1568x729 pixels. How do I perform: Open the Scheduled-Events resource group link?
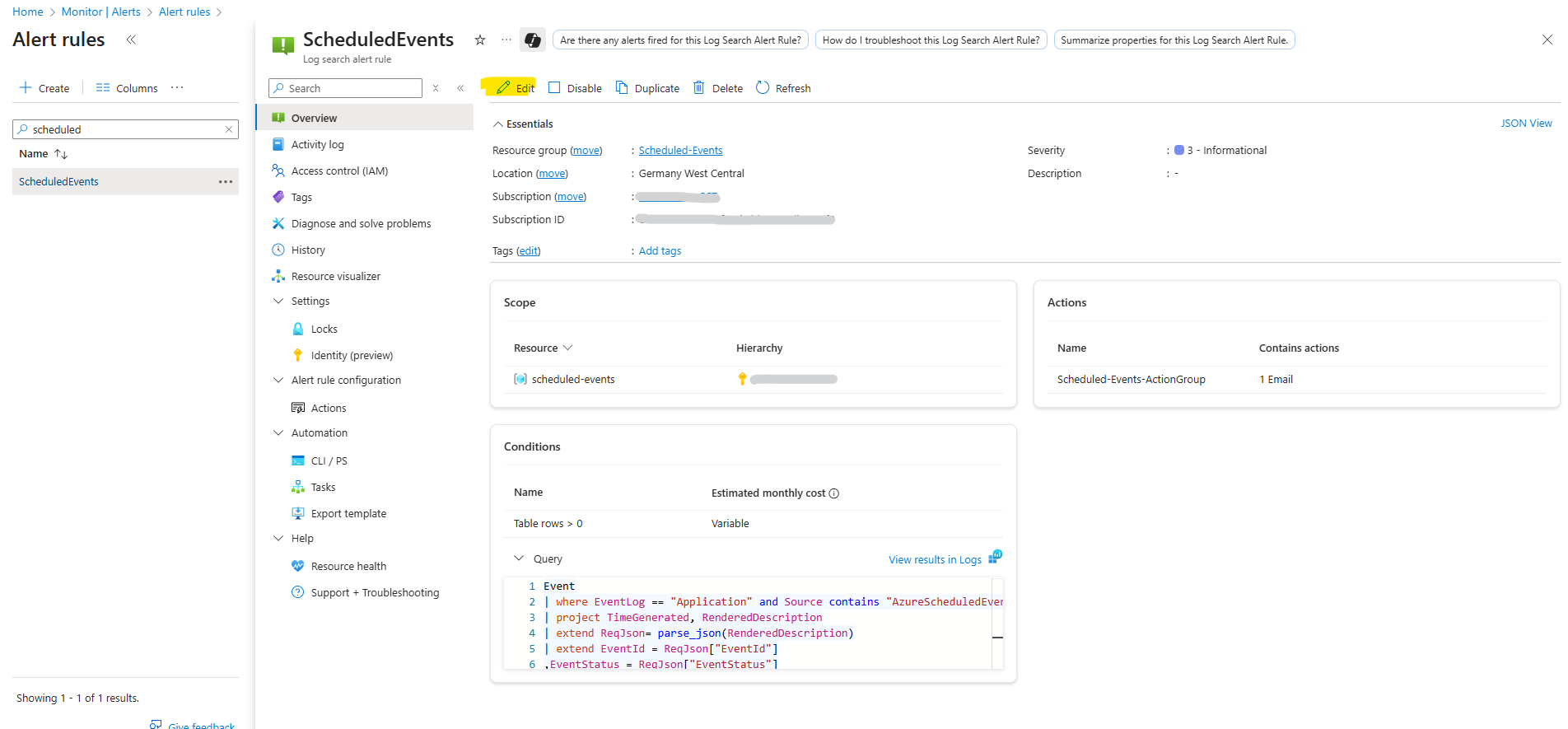[x=680, y=151]
